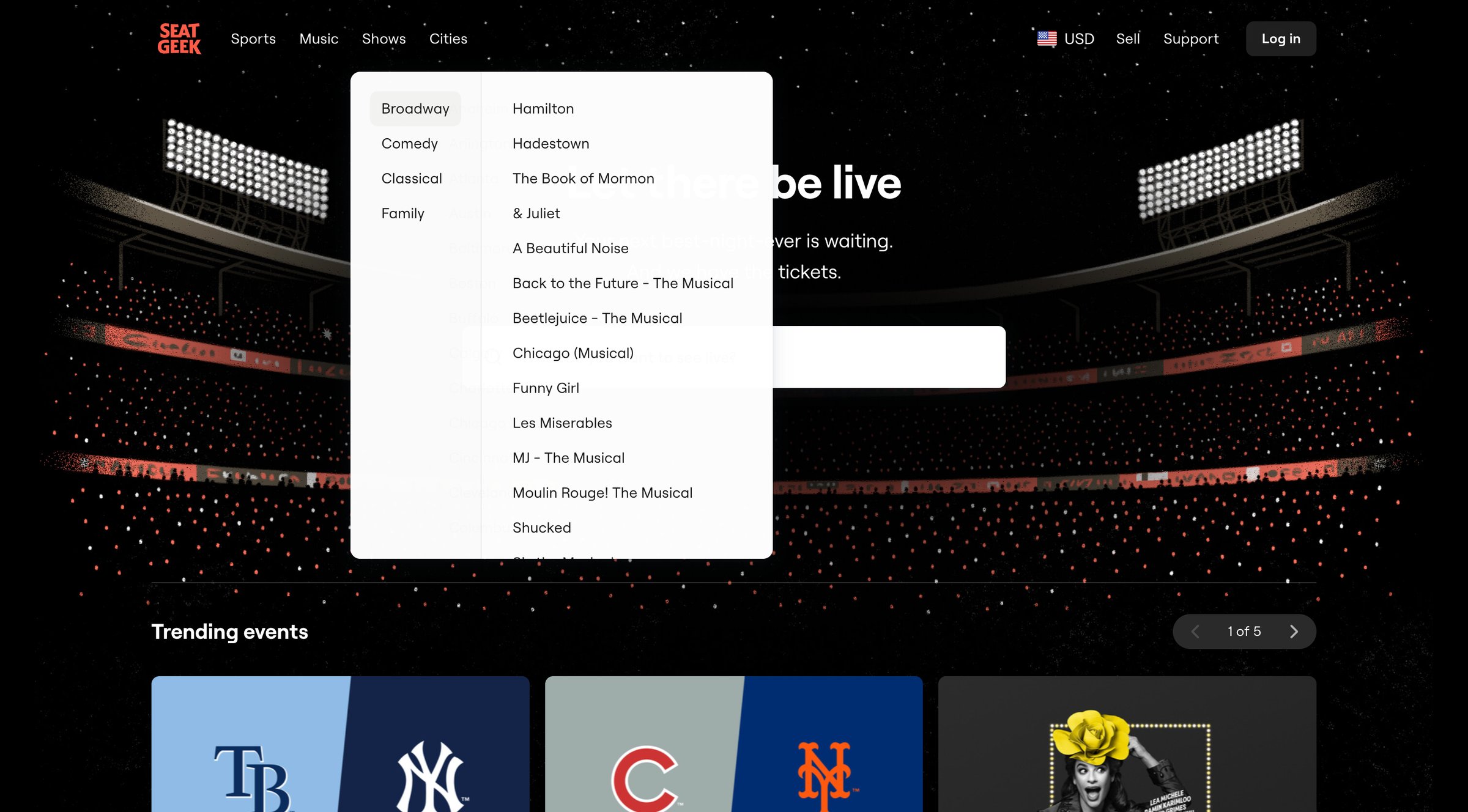Select Chicago (Musical)
Viewport: 1468px width, 812px height.
(573, 353)
